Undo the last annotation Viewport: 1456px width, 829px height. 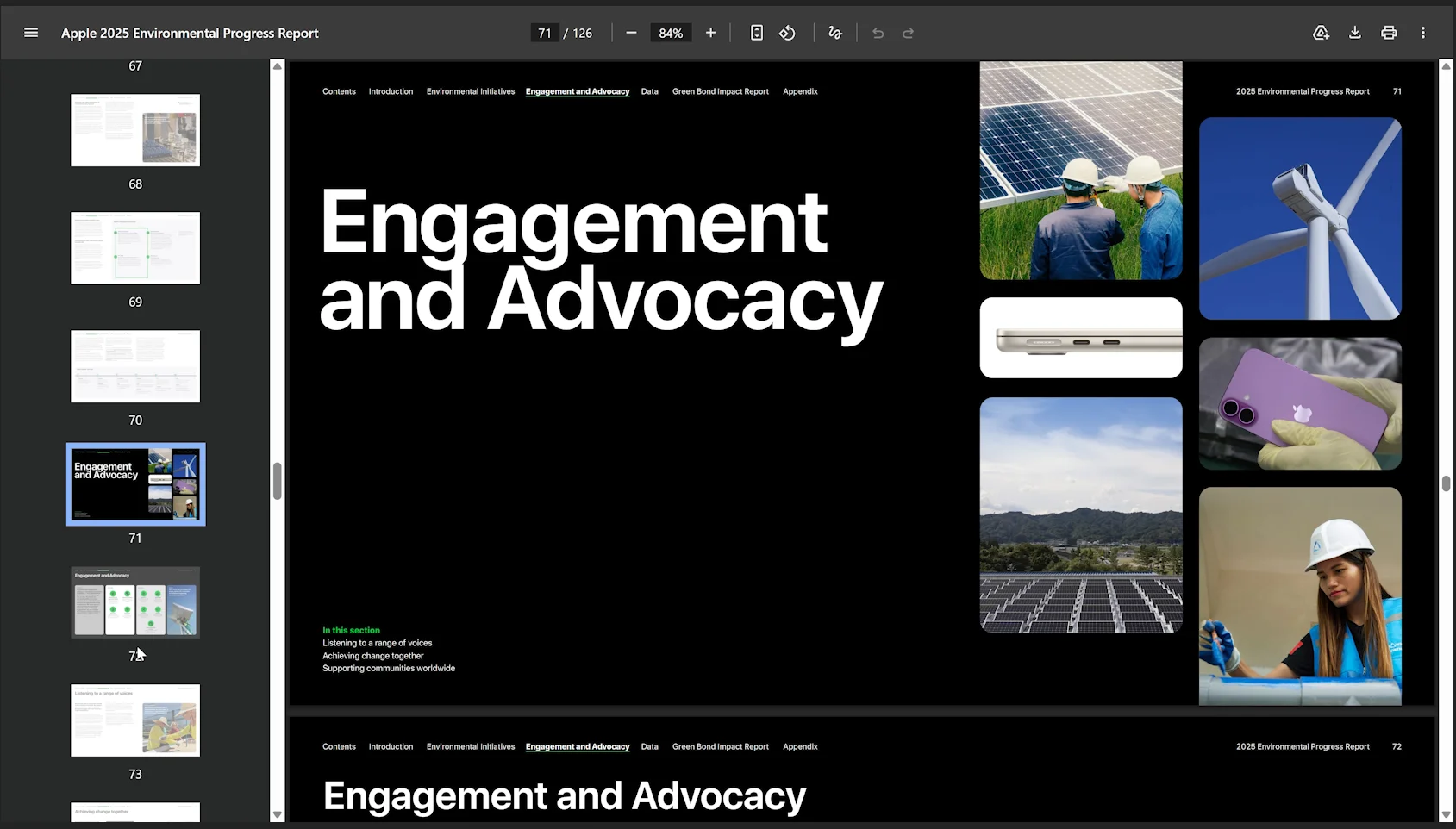click(878, 33)
